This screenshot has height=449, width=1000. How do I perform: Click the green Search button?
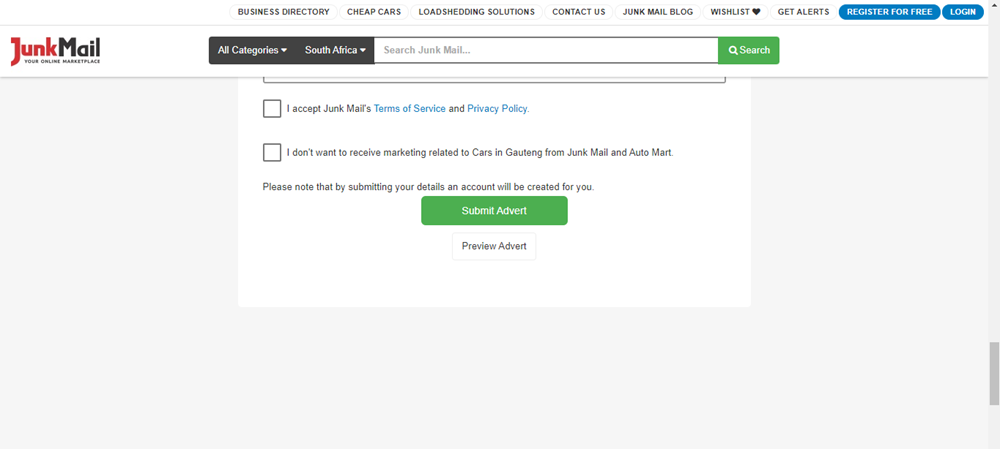pyautogui.click(x=748, y=50)
